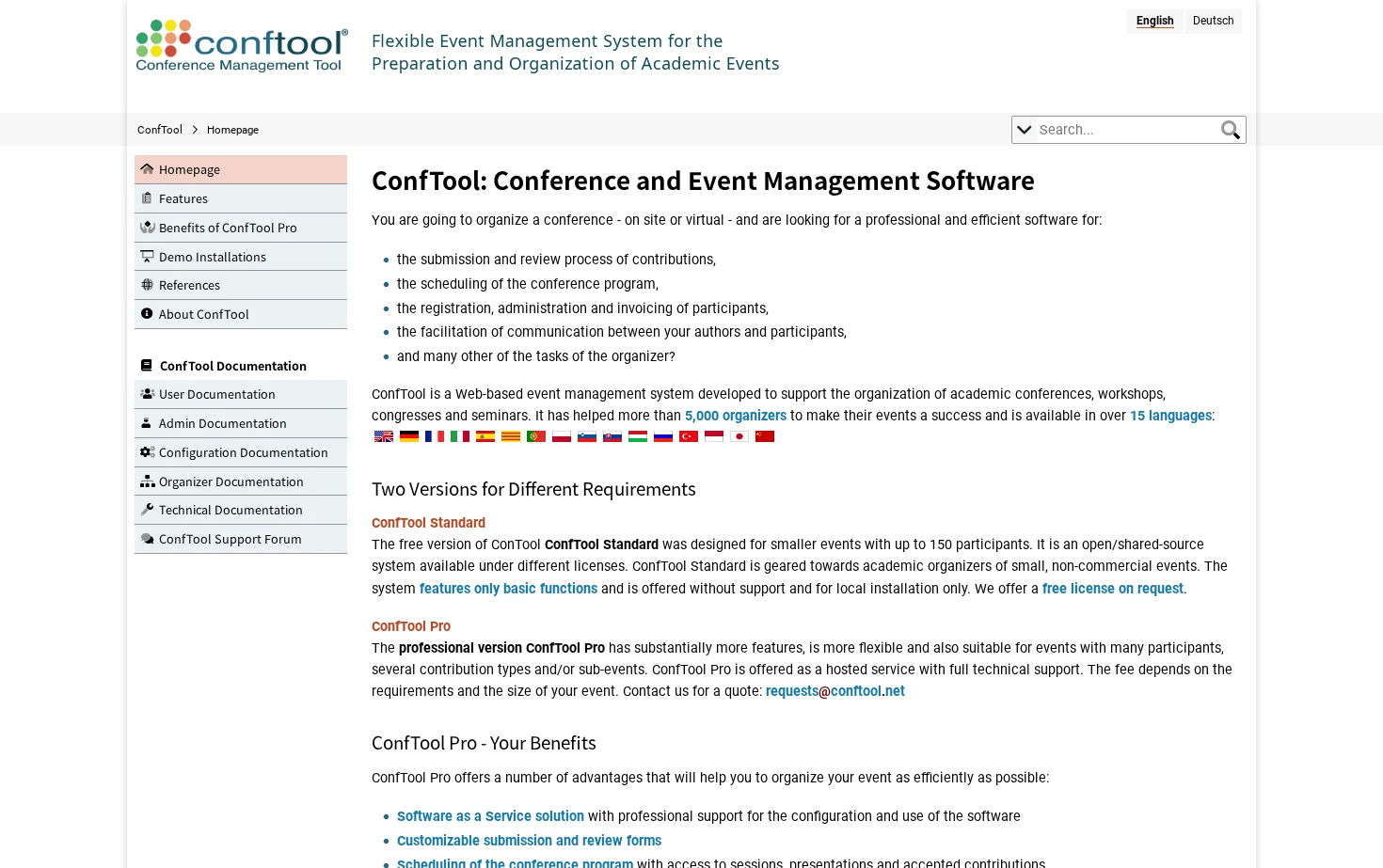Choose the Russian flag icon
The height and width of the screenshot is (868, 1383).
coord(663,436)
